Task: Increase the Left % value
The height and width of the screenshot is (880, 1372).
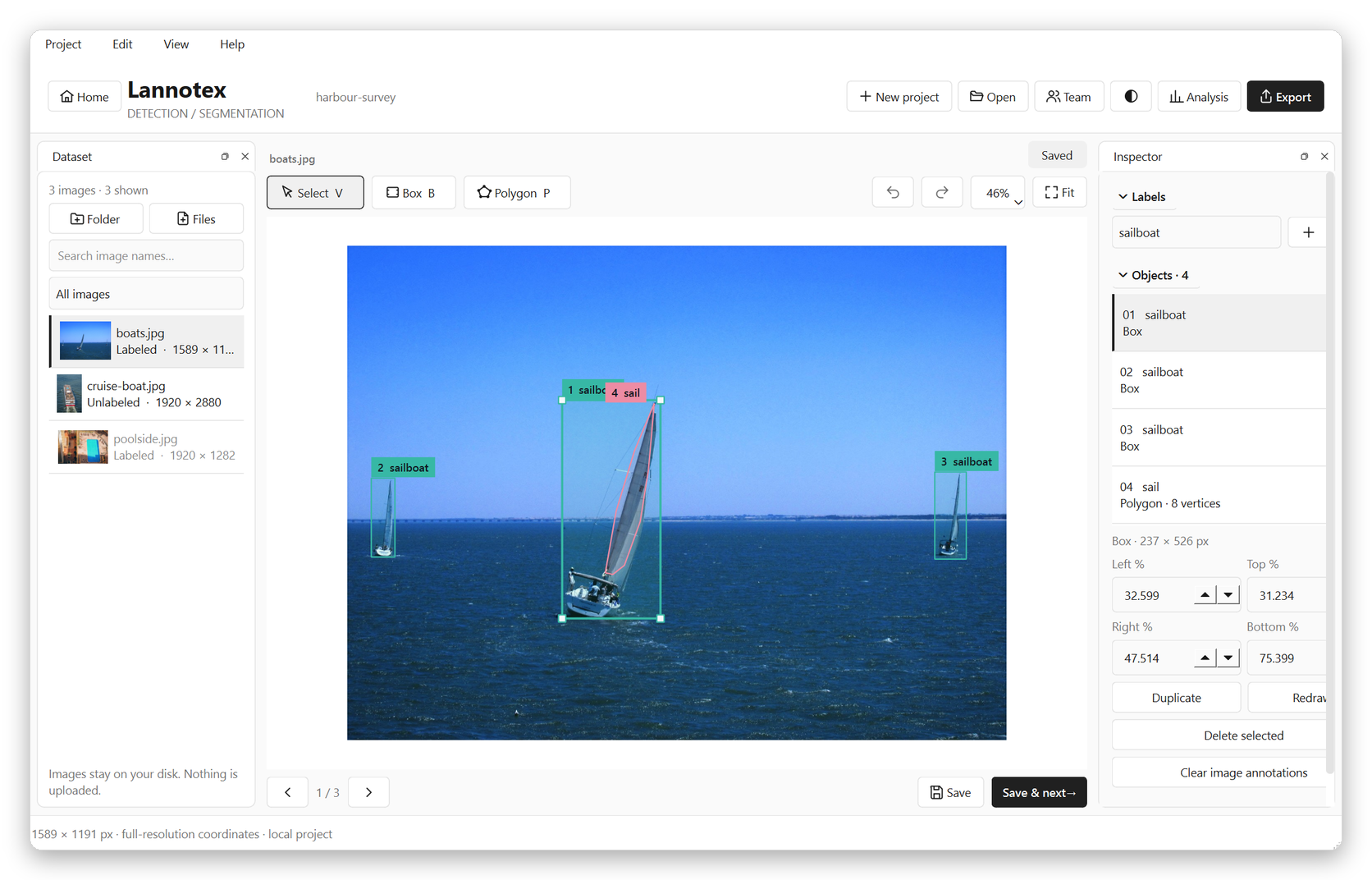Action: pyautogui.click(x=1205, y=595)
